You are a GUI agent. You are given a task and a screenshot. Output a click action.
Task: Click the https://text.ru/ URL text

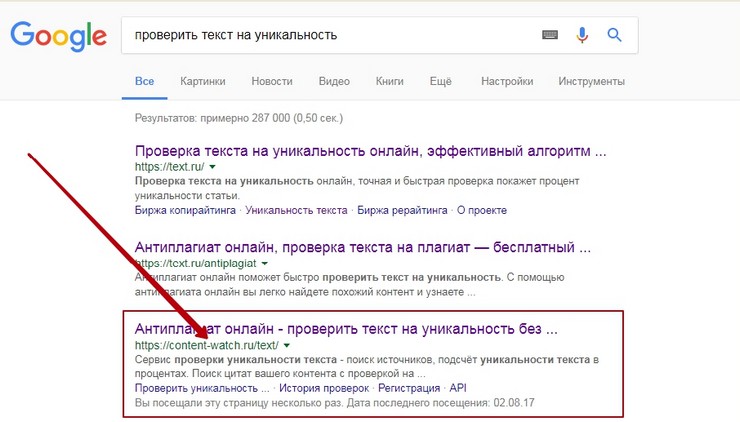169,167
